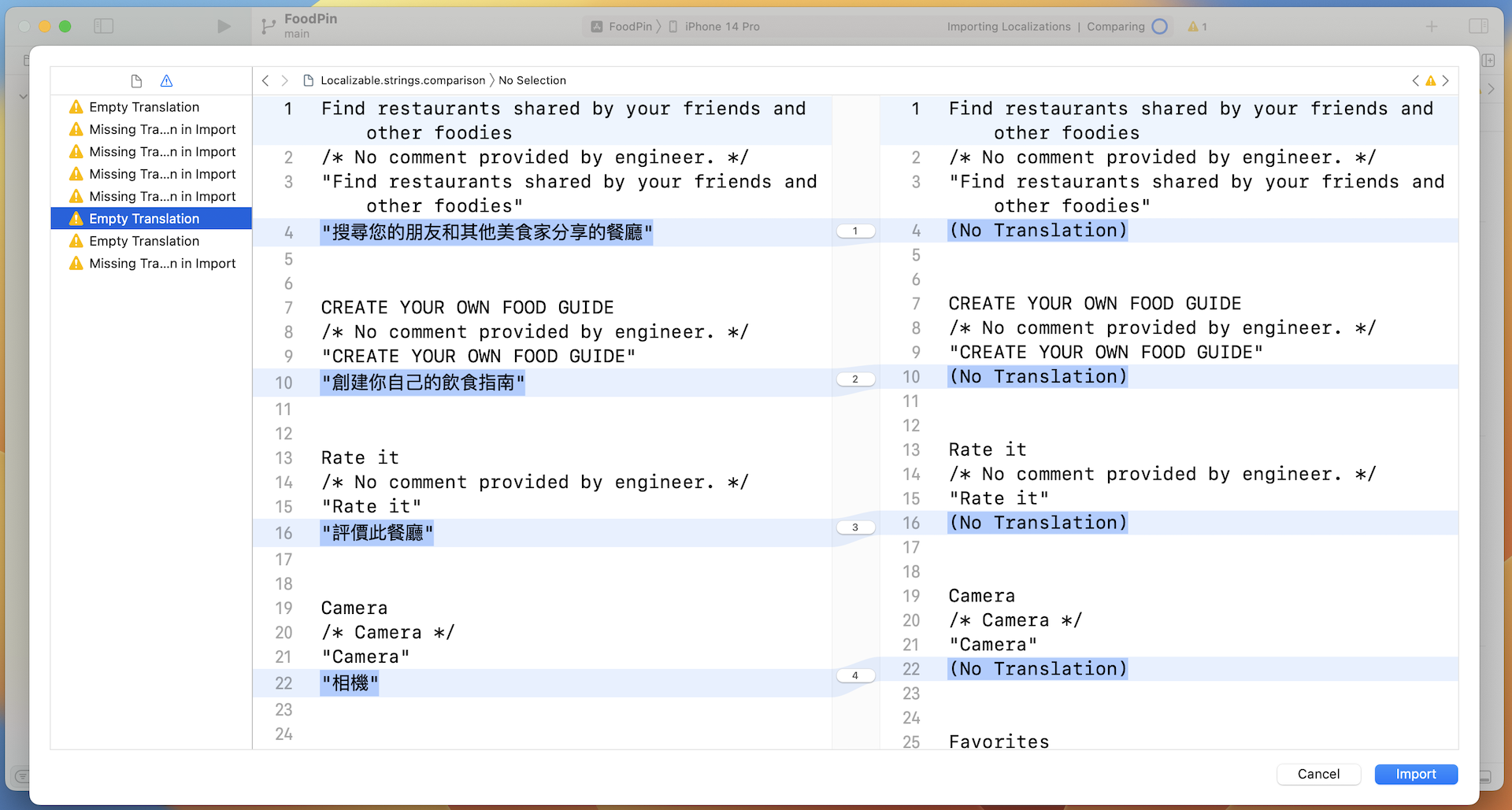Screen dimensions: 1512x810
Task: Click the Comparing progress indicator
Action: pyautogui.click(x=1159, y=26)
